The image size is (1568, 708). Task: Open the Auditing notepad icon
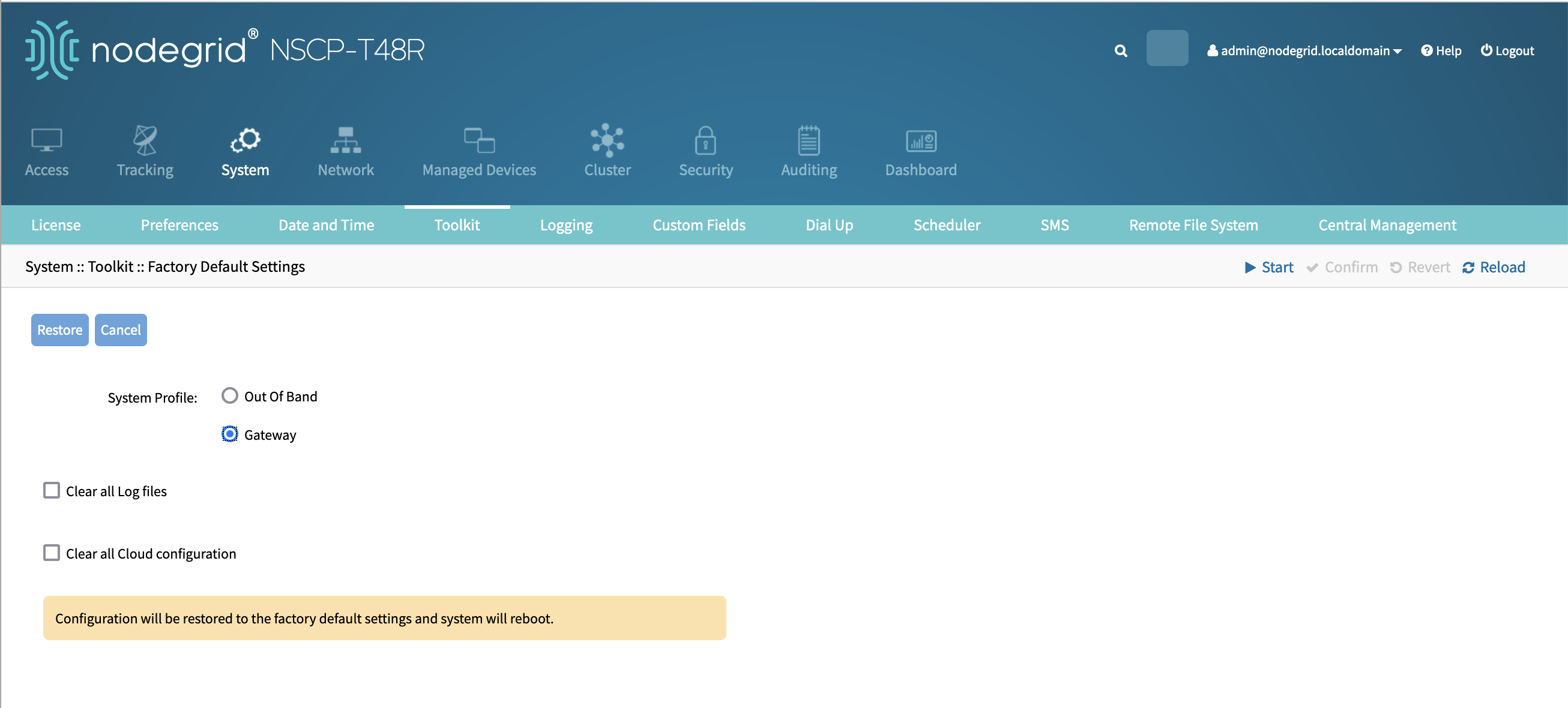[x=809, y=140]
